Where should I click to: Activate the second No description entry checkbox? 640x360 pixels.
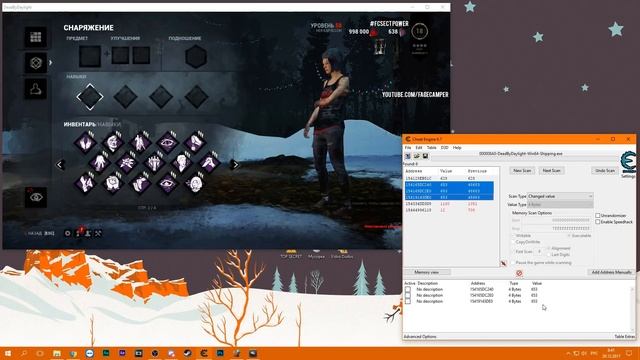coord(408,295)
